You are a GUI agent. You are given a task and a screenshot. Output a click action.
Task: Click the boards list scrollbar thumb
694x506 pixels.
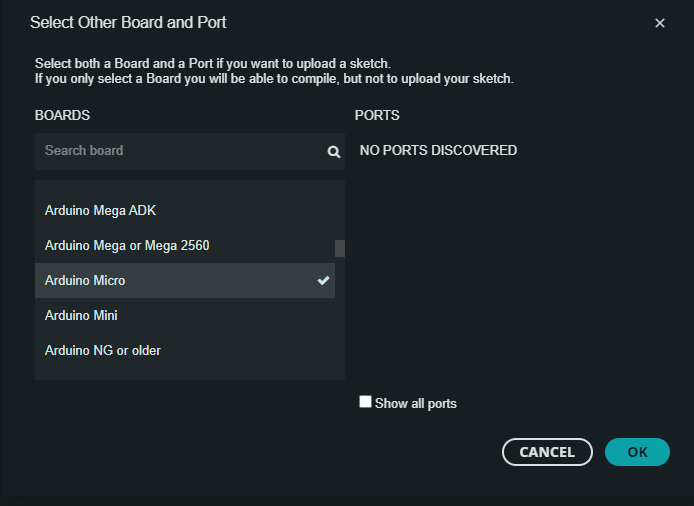tap(340, 248)
